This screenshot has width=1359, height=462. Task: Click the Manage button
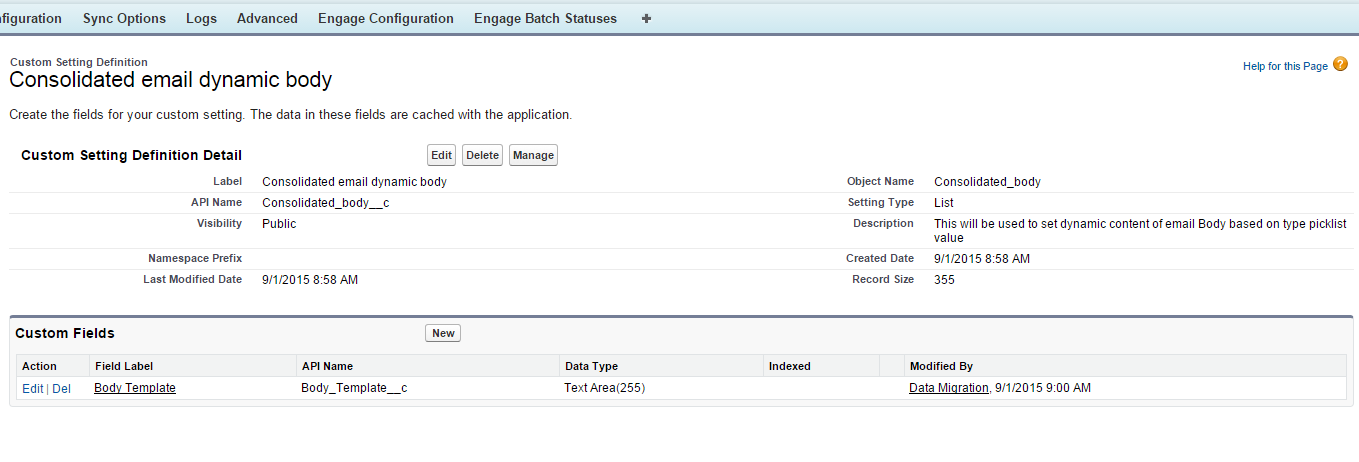pos(533,156)
